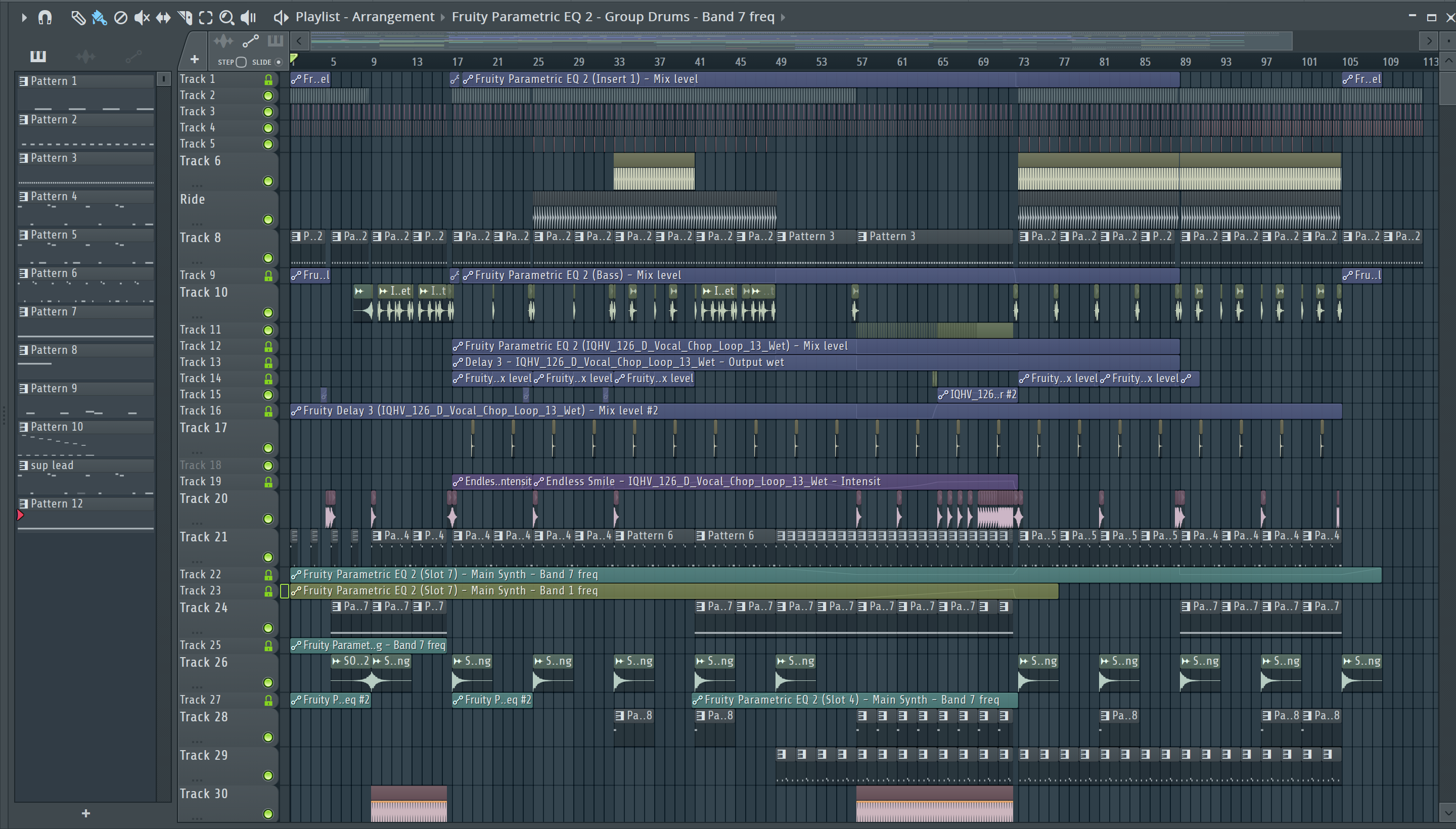Select the Playback speaker tool
This screenshot has height=829, width=1456.
tap(248, 18)
